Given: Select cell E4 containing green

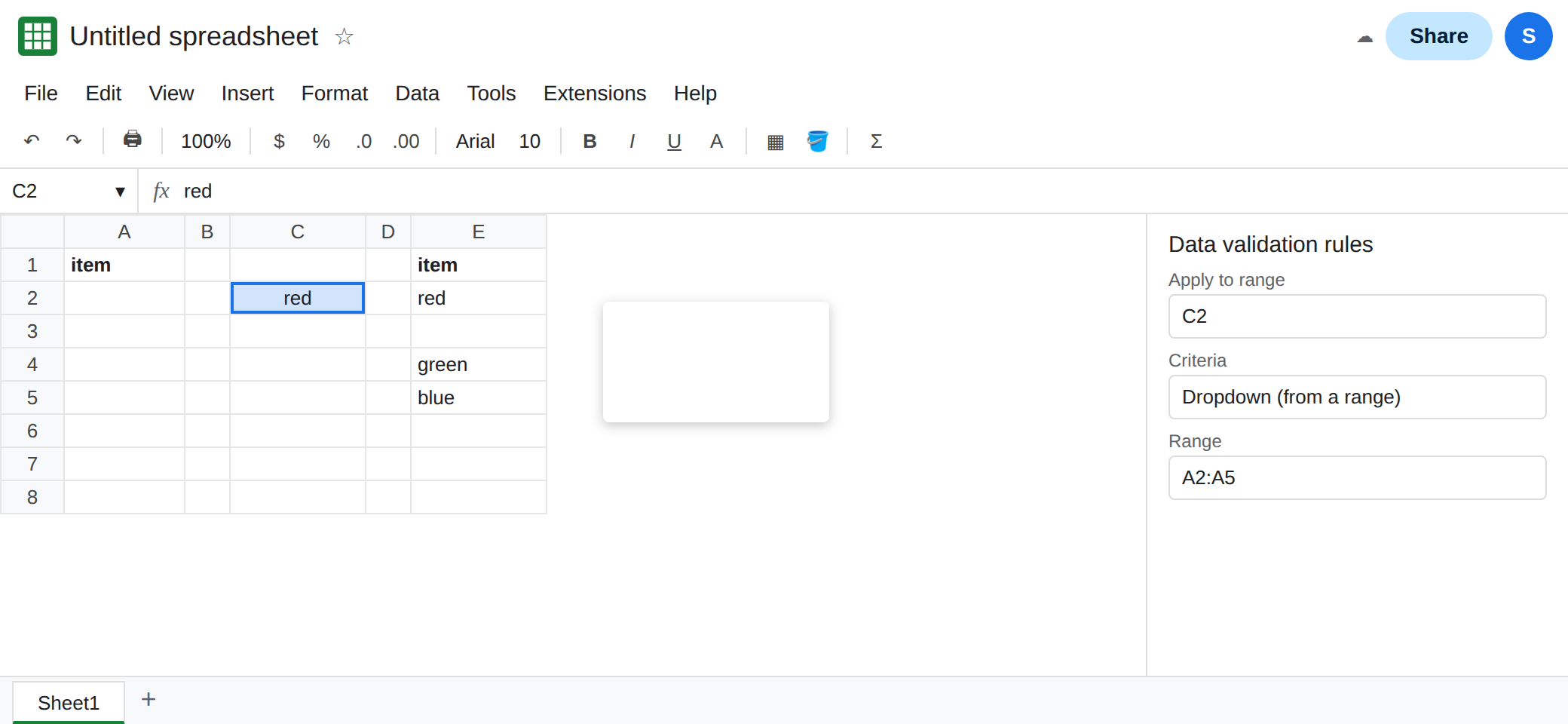Looking at the screenshot, I should point(479,364).
